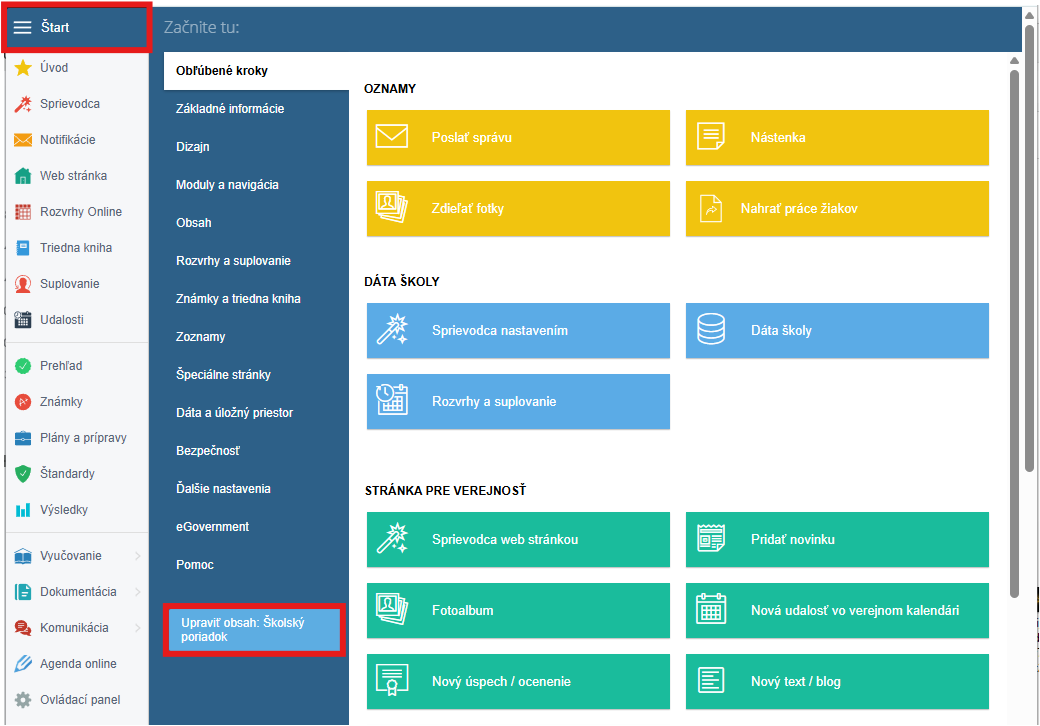Select the Suplovanie person icon
This screenshot has width=1040, height=726.
(23, 284)
